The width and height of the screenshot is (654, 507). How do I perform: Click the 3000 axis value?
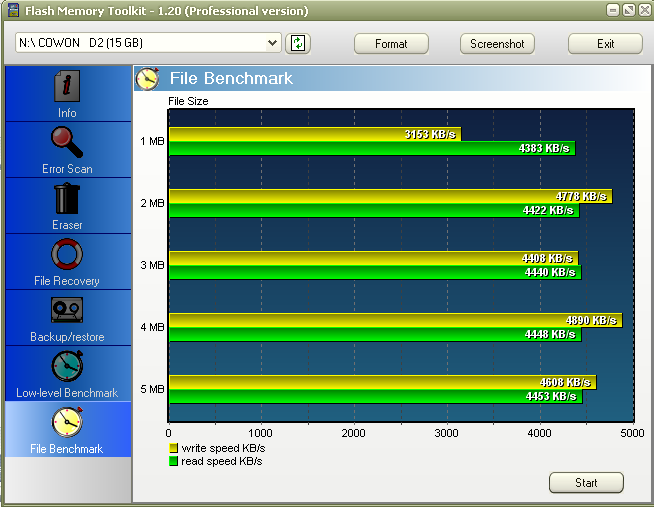click(x=446, y=433)
